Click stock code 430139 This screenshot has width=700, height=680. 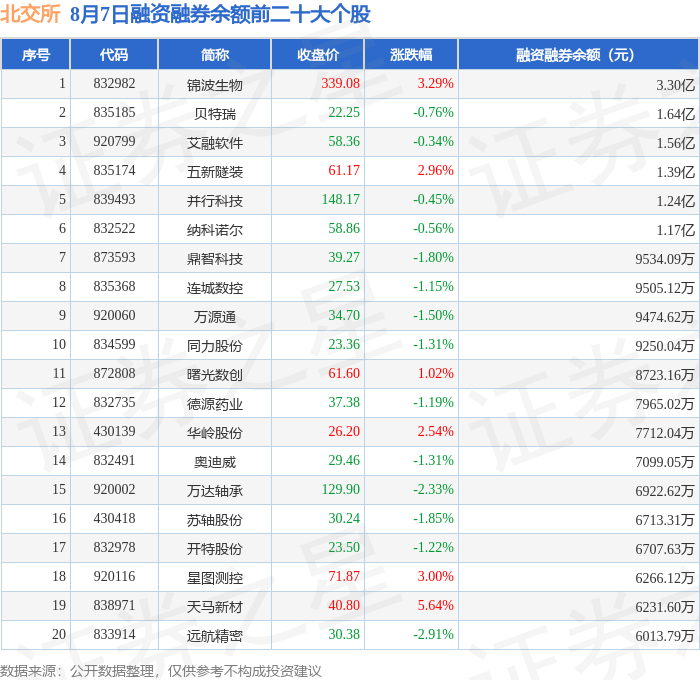tap(114, 432)
